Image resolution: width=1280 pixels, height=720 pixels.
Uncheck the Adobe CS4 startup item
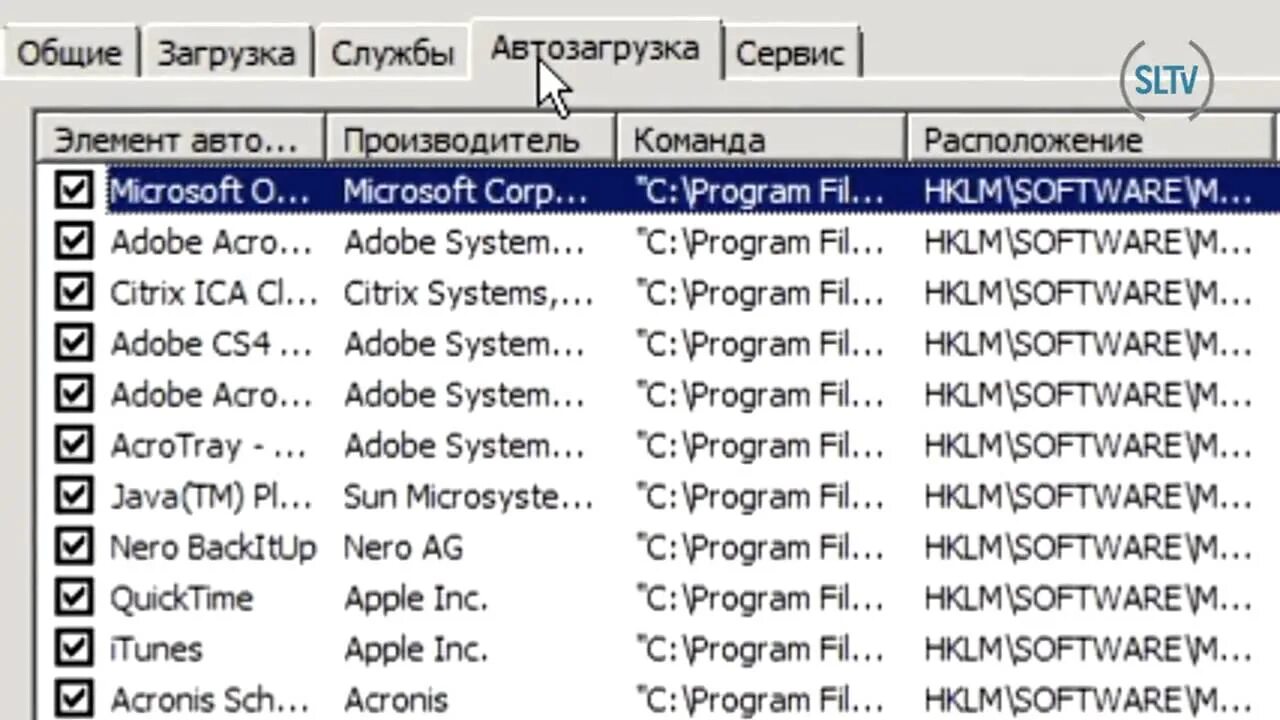point(74,343)
